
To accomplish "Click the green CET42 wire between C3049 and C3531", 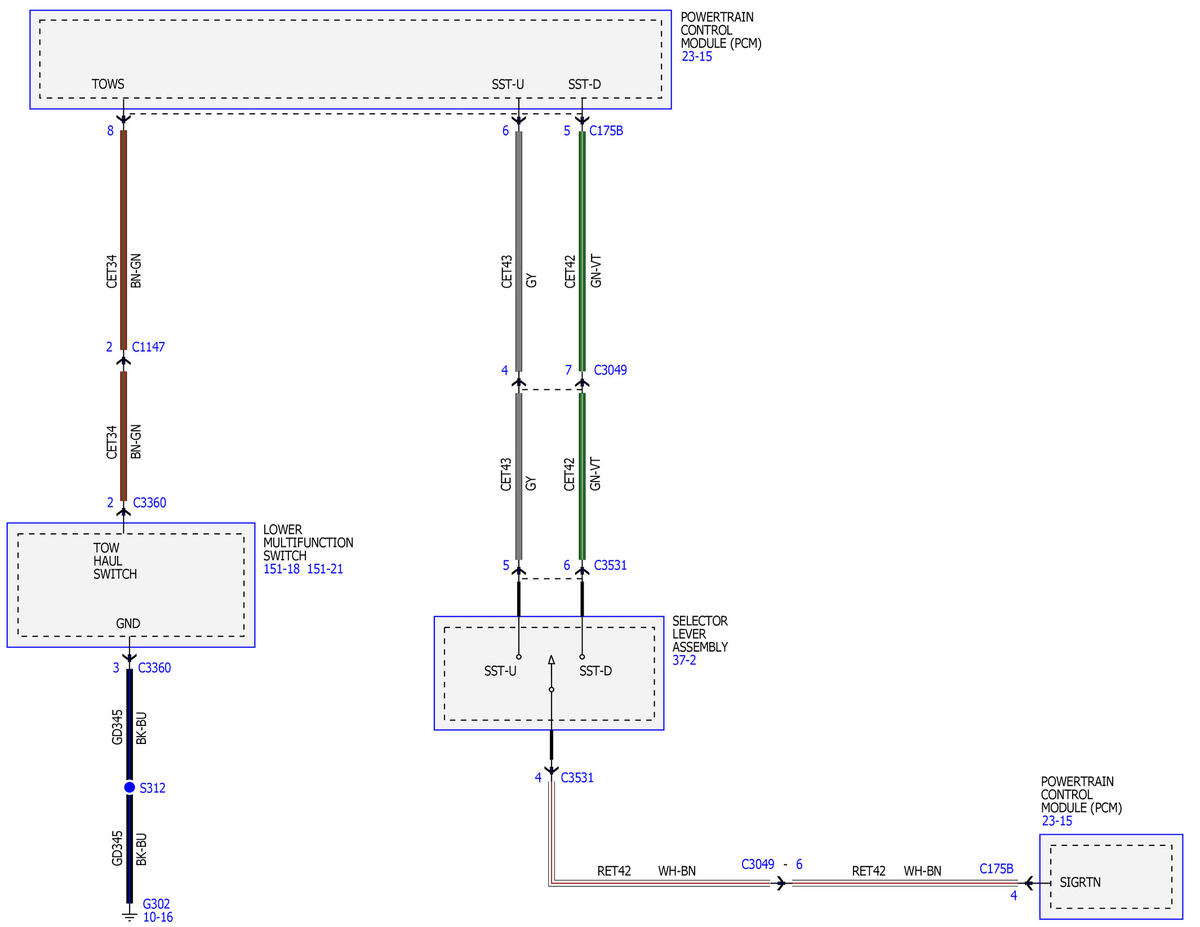I will [x=582, y=476].
